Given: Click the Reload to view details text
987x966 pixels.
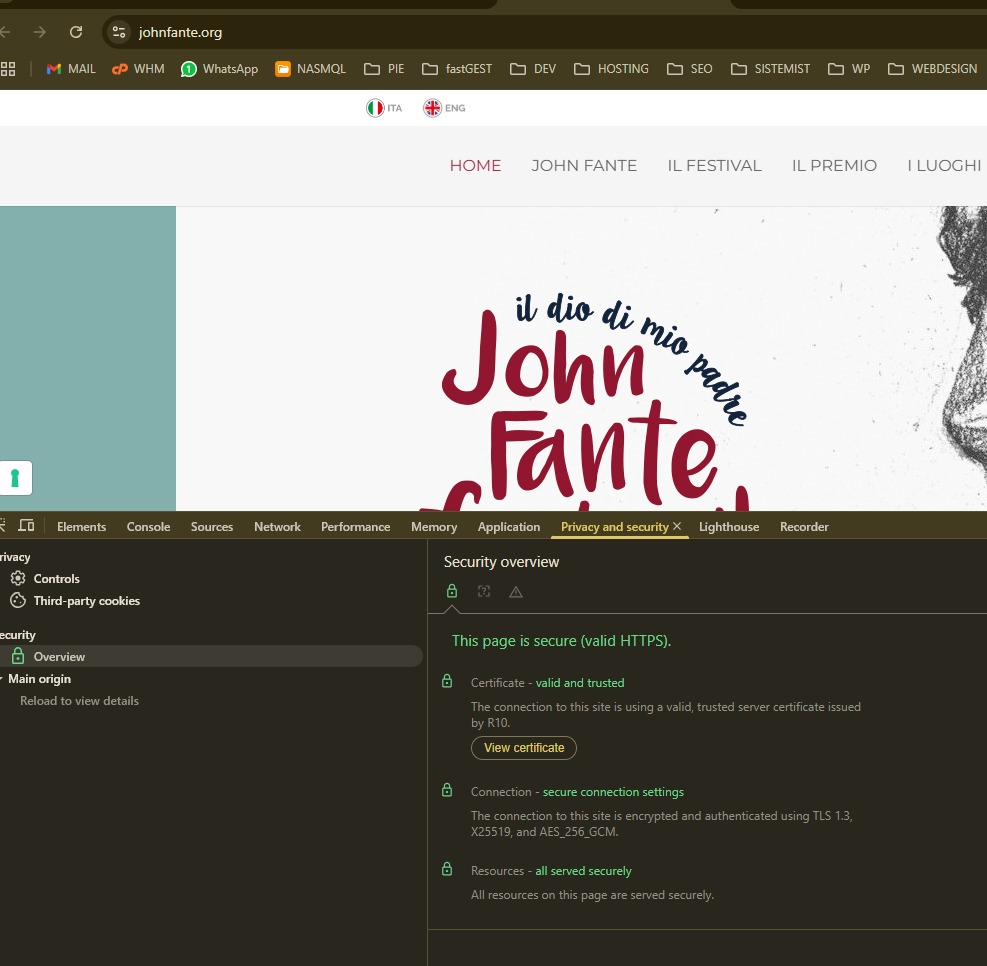Looking at the screenshot, I should (79, 701).
